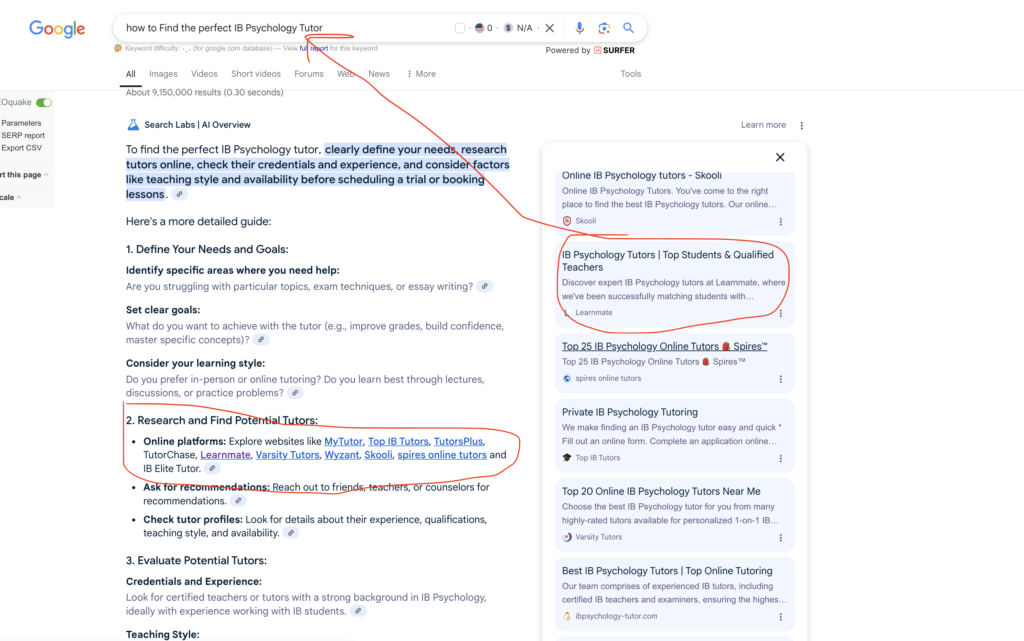The image size is (1024, 641).
Task: Click Parameters in the SEOquake sidebar
Action: click(x=21, y=123)
